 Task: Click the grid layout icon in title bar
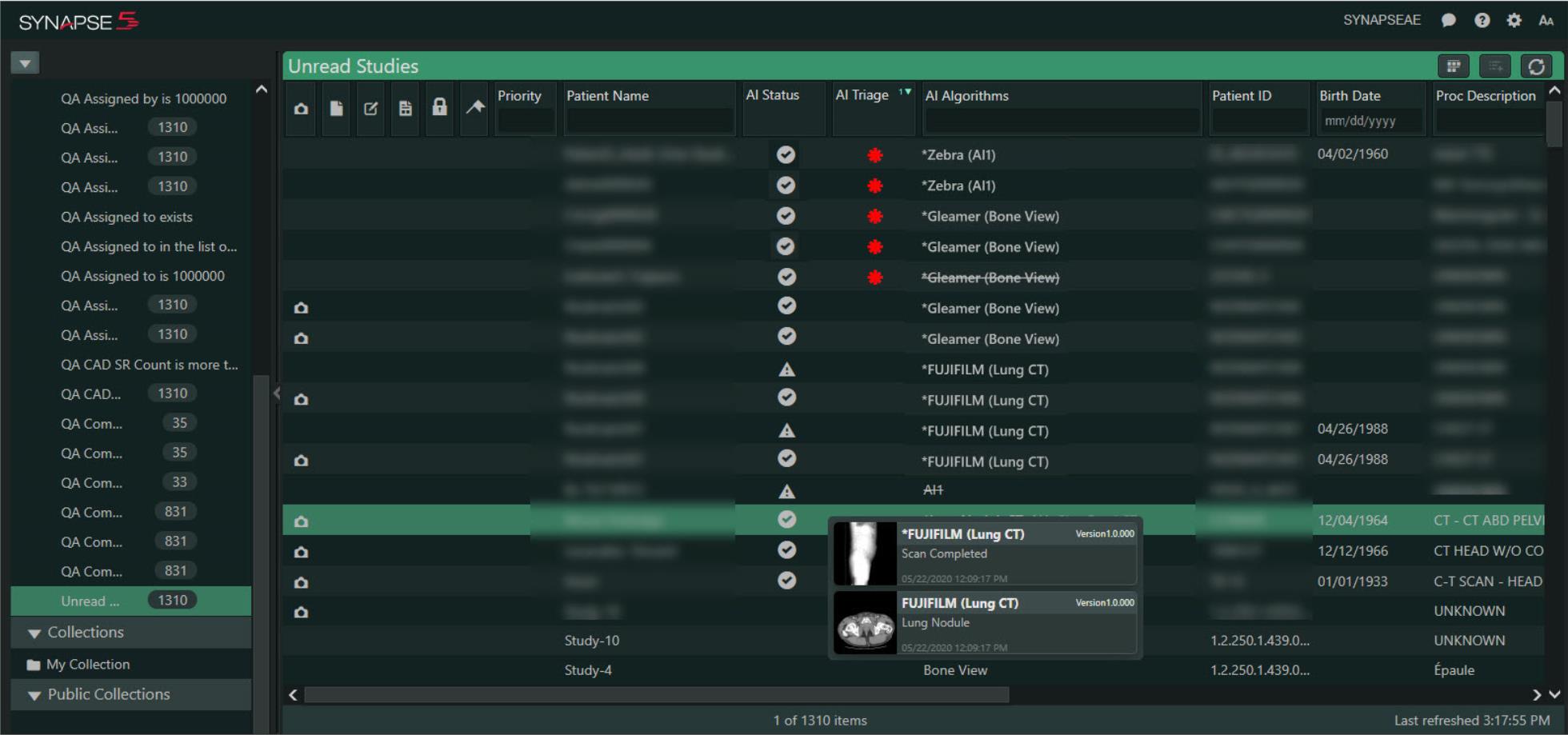(x=1454, y=66)
